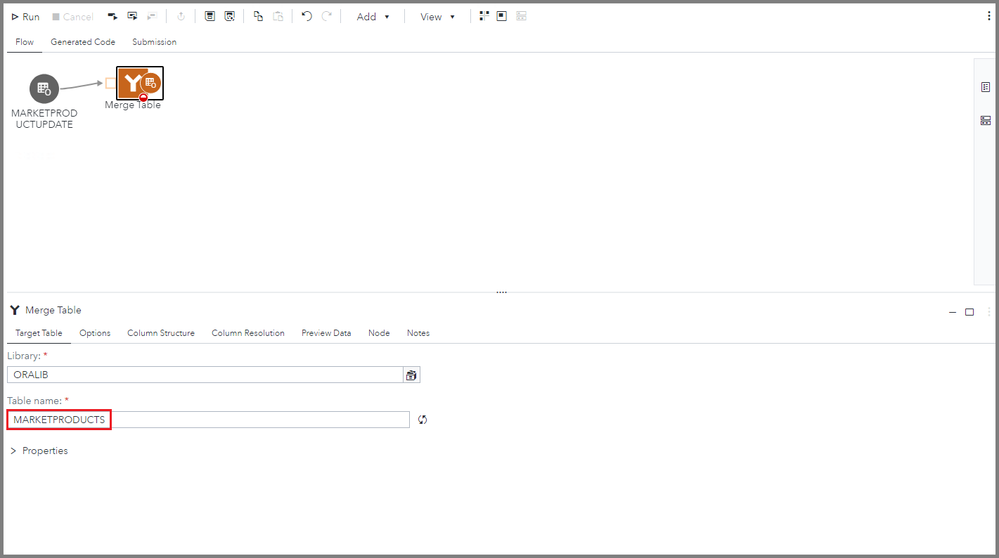Run the flow
Viewport: 999px width, 558px height.
25,17
